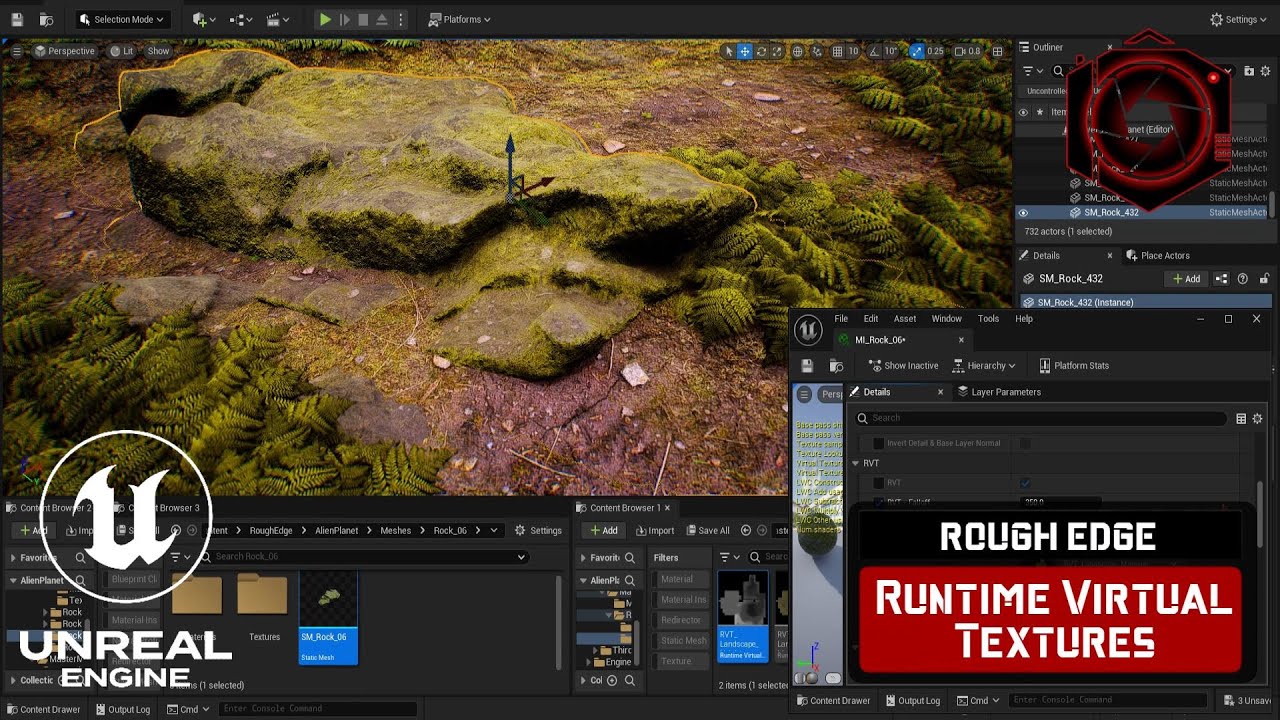1280x720 pixels.
Task: Toggle the RVT parameter override checkbox
Action: [879, 483]
